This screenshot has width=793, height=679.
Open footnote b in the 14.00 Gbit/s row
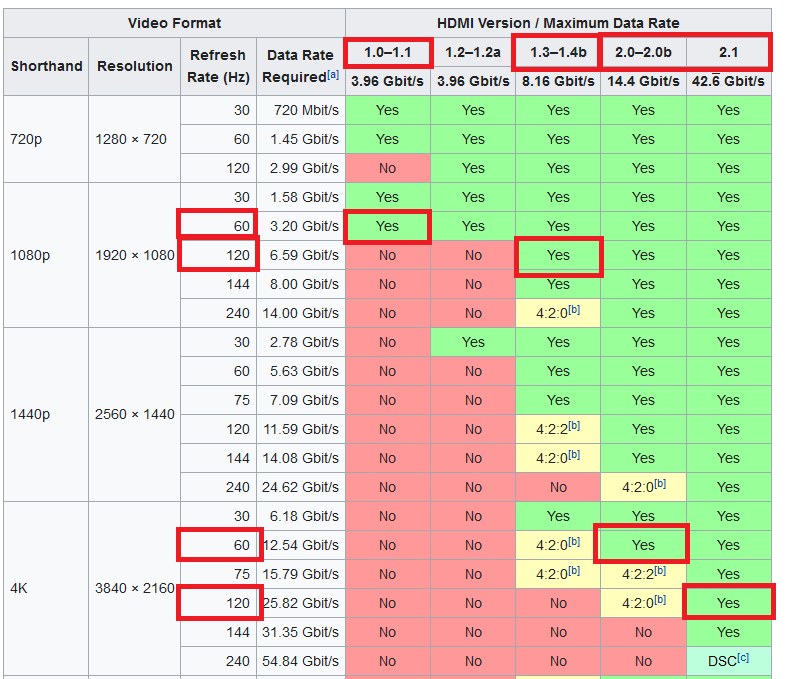[574, 309]
